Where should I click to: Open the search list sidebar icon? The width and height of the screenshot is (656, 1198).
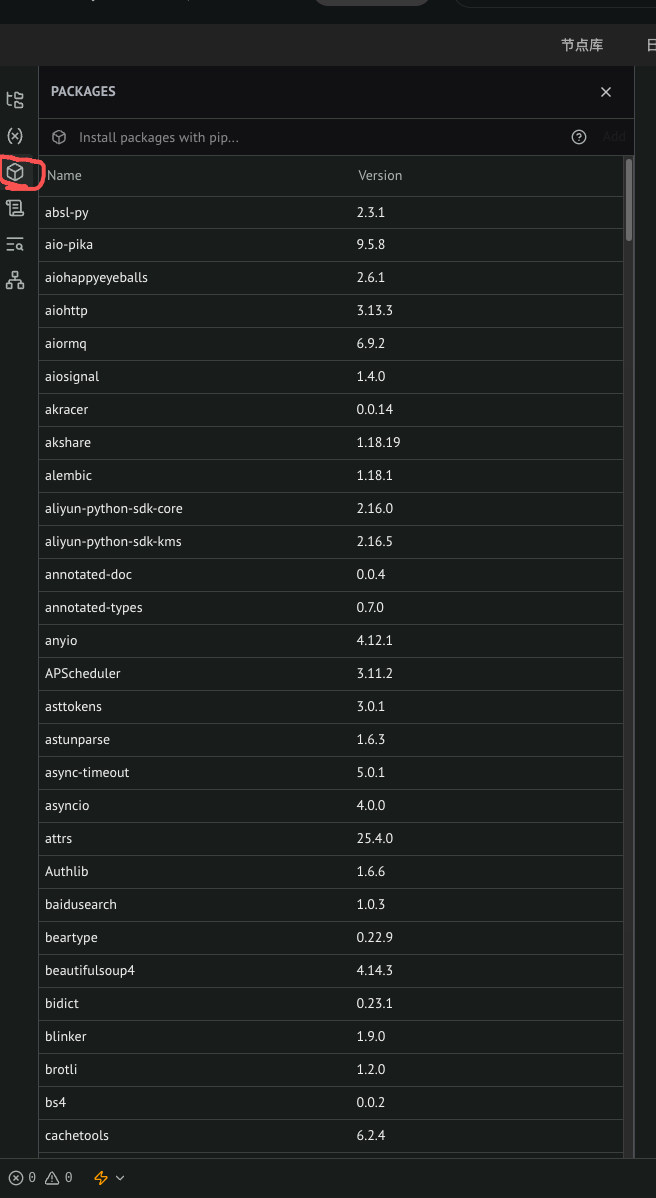[x=15, y=244]
